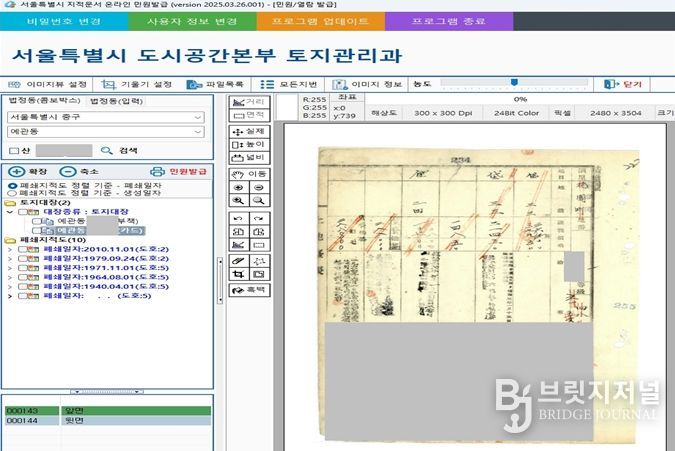Click the 축소 minus circle icon

point(68,172)
